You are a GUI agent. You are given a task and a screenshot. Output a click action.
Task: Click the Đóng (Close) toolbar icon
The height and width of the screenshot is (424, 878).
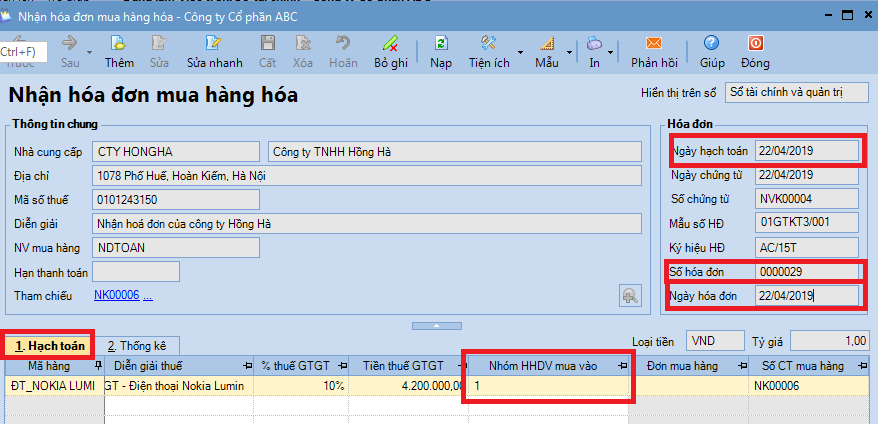755,50
